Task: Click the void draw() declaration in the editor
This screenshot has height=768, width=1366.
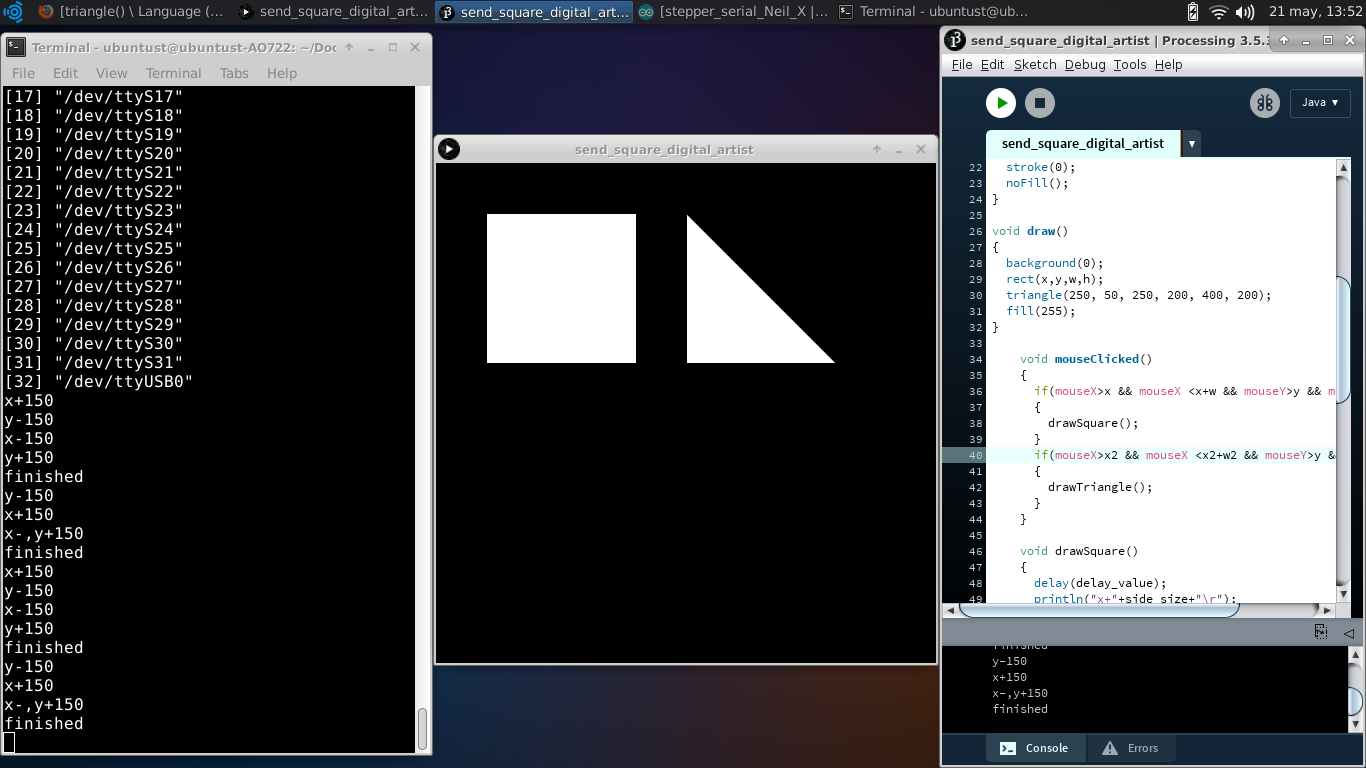Action: tap(1030, 231)
